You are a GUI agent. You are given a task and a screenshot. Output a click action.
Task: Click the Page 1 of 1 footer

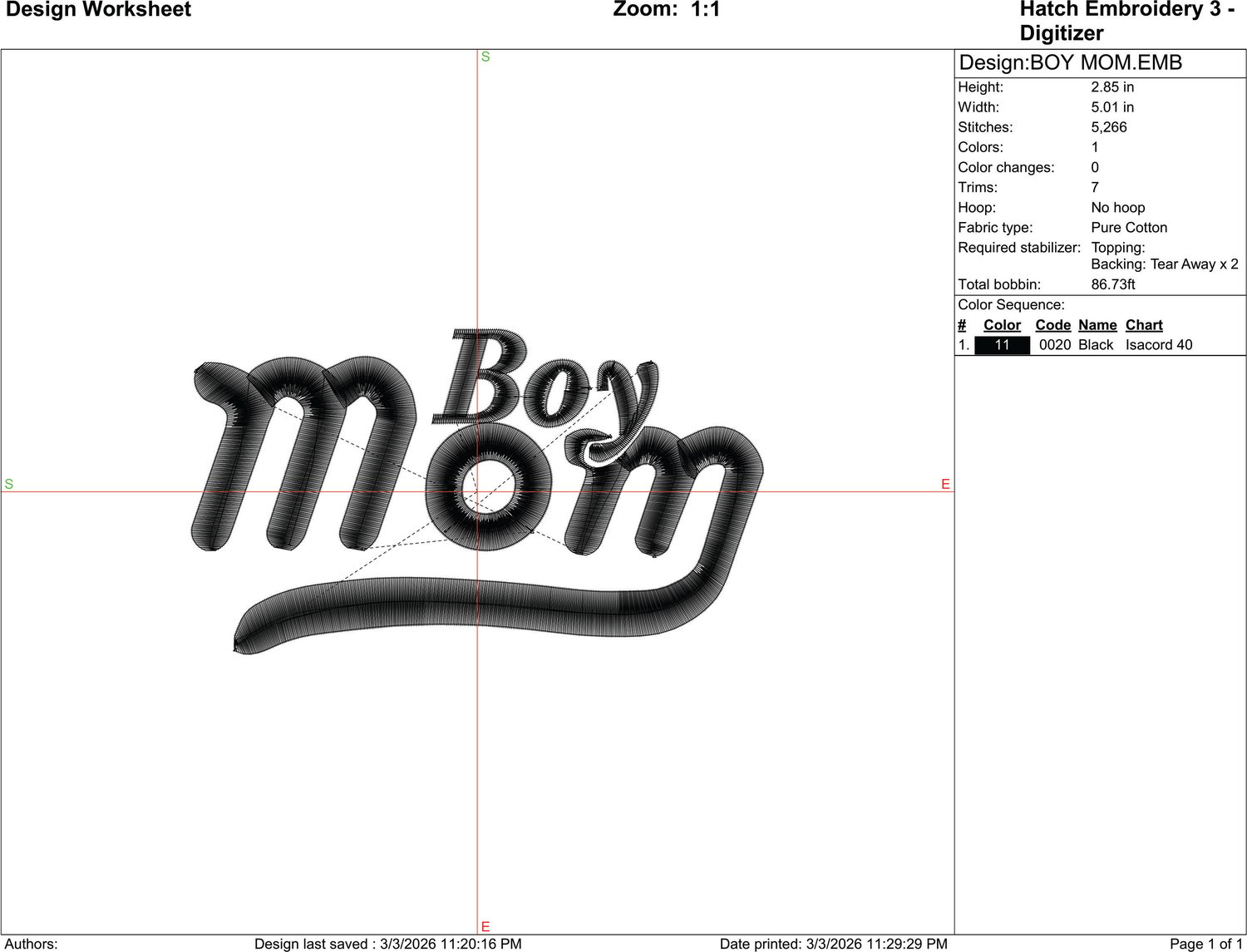point(1206,944)
